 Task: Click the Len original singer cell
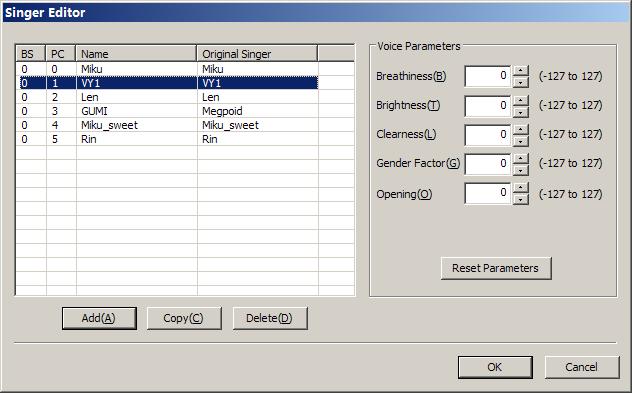click(x=258, y=97)
